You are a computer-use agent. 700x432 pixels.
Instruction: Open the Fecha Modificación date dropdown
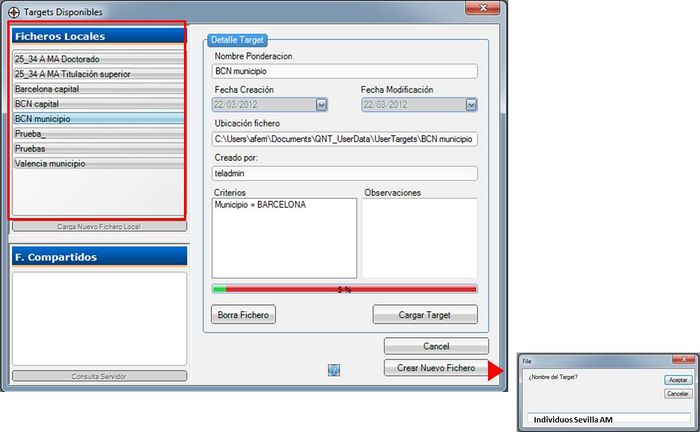[x=469, y=104]
